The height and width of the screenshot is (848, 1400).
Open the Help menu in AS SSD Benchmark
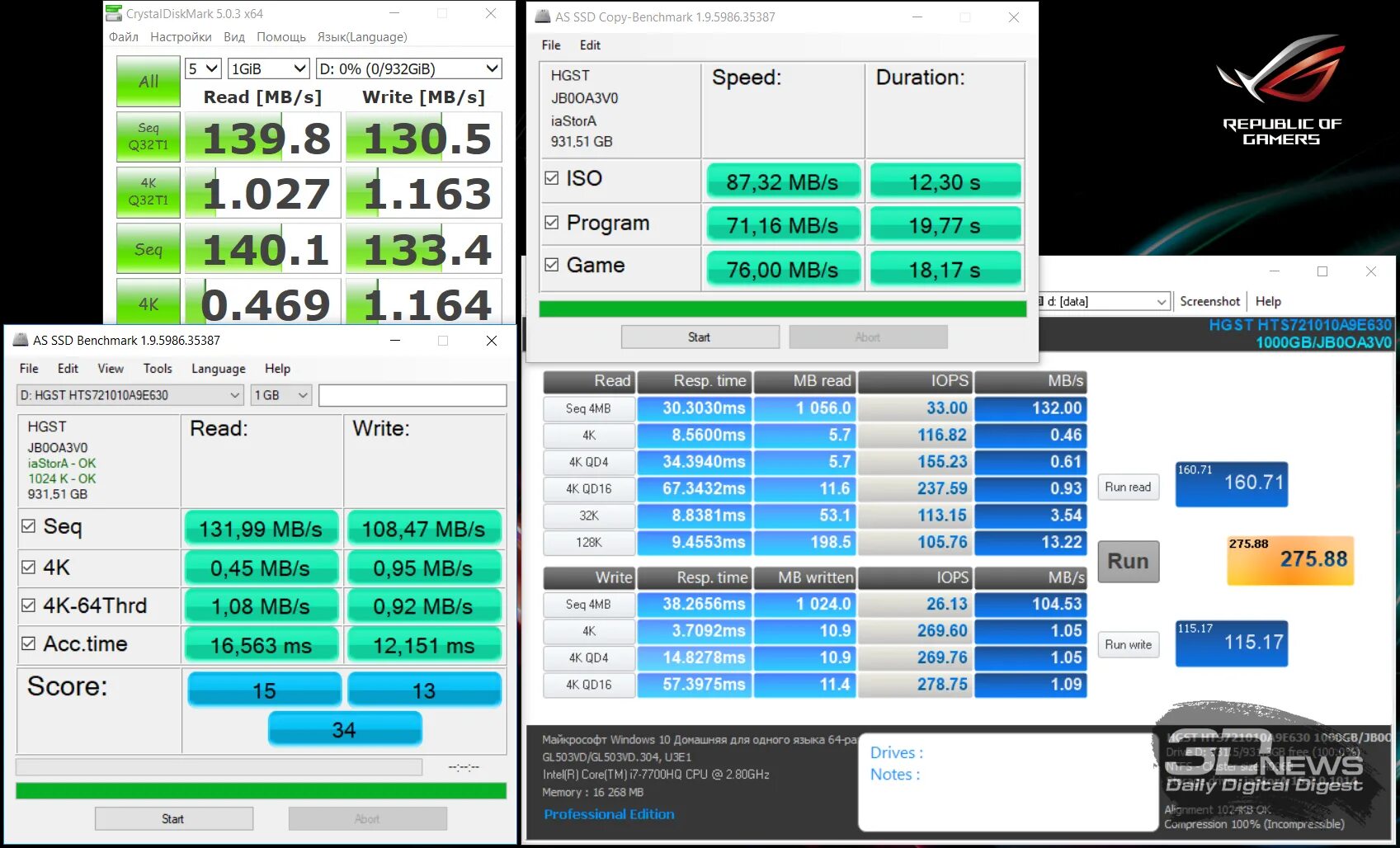point(277,369)
